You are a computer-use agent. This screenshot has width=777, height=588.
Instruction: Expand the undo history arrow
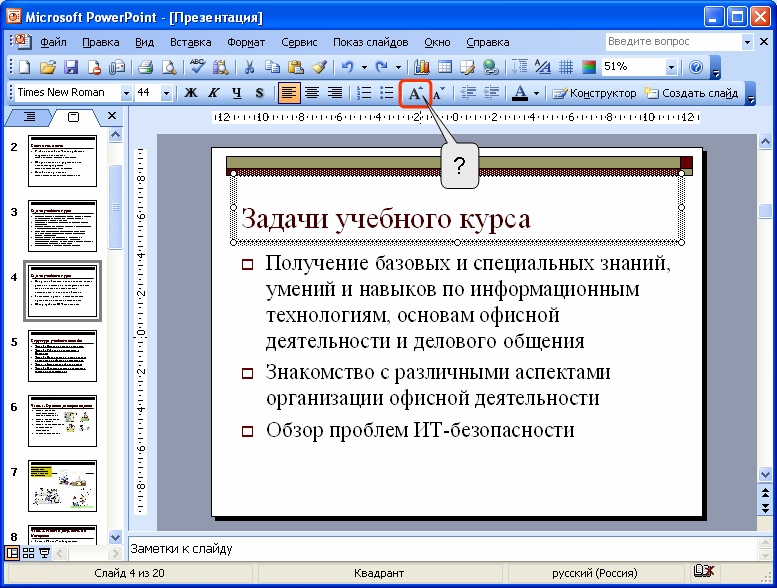pyautogui.click(x=364, y=67)
